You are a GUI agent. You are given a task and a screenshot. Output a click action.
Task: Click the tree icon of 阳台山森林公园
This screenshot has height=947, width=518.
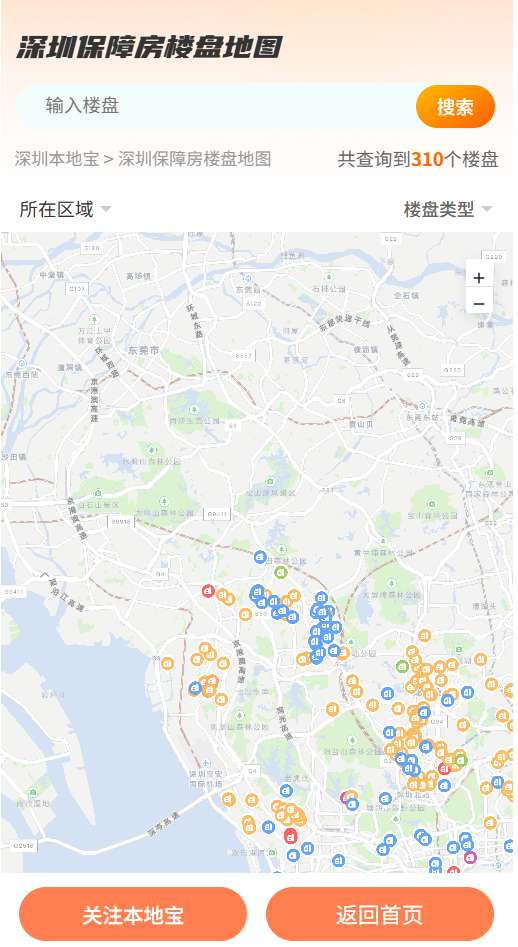352,741
